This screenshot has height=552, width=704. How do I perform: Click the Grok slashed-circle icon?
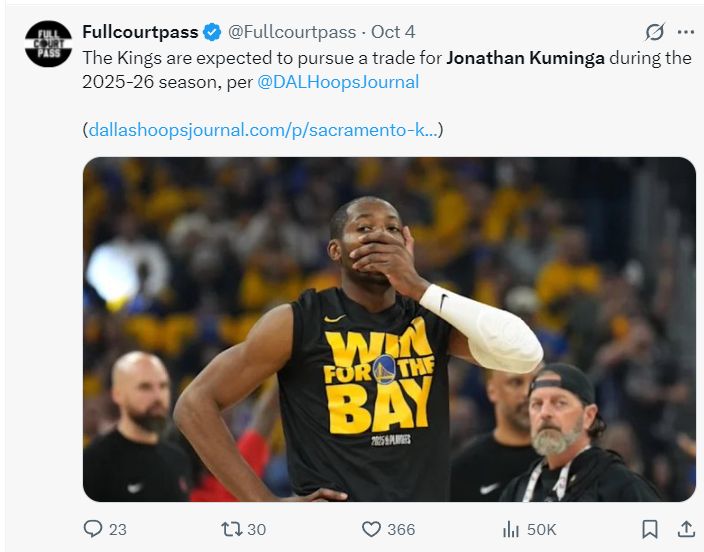pos(655,32)
